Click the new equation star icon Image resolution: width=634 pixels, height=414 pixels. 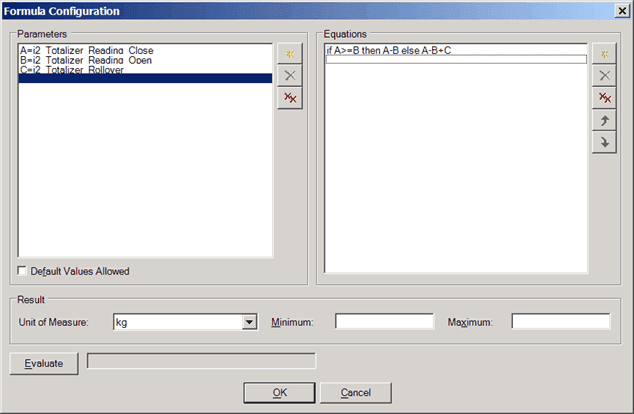(x=603, y=53)
